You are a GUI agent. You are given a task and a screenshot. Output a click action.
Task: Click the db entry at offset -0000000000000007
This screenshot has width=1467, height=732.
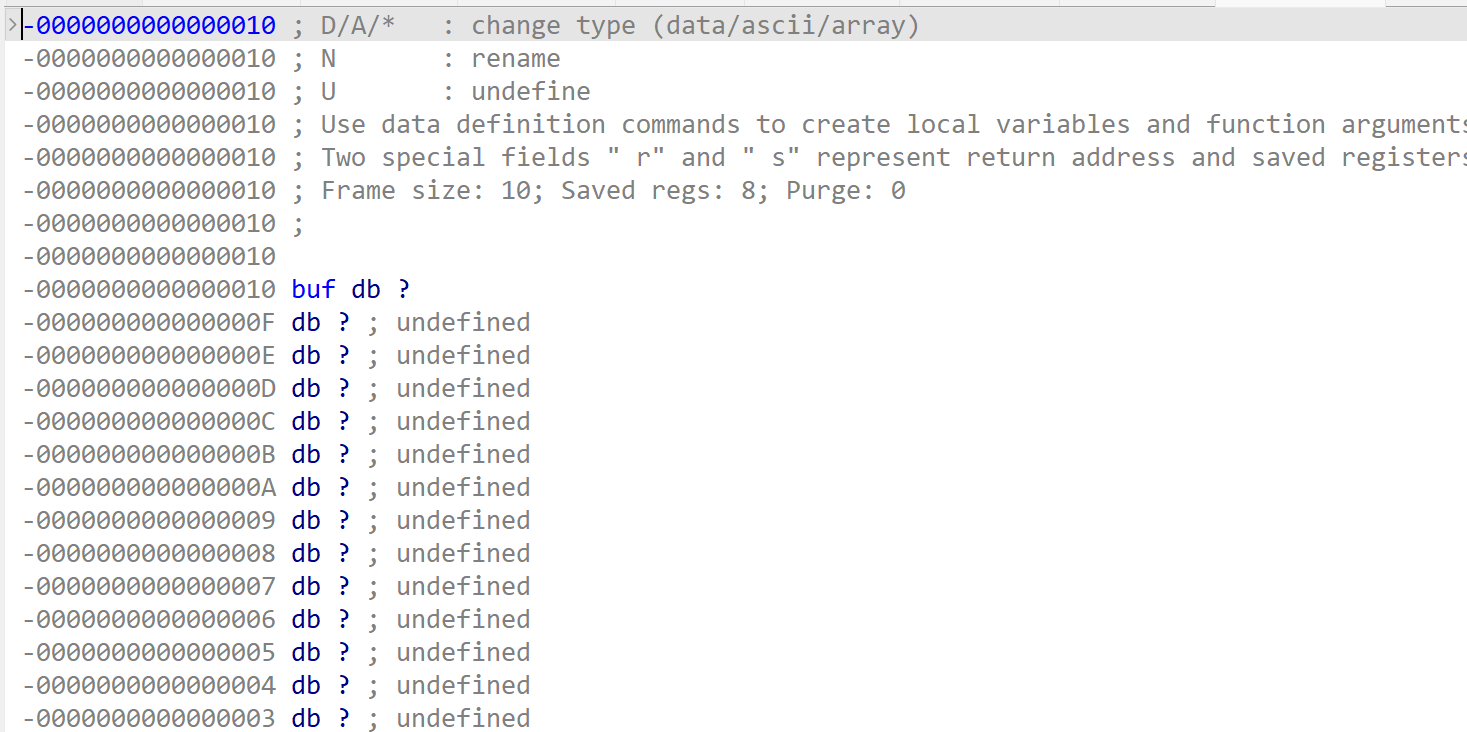[276, 586]
